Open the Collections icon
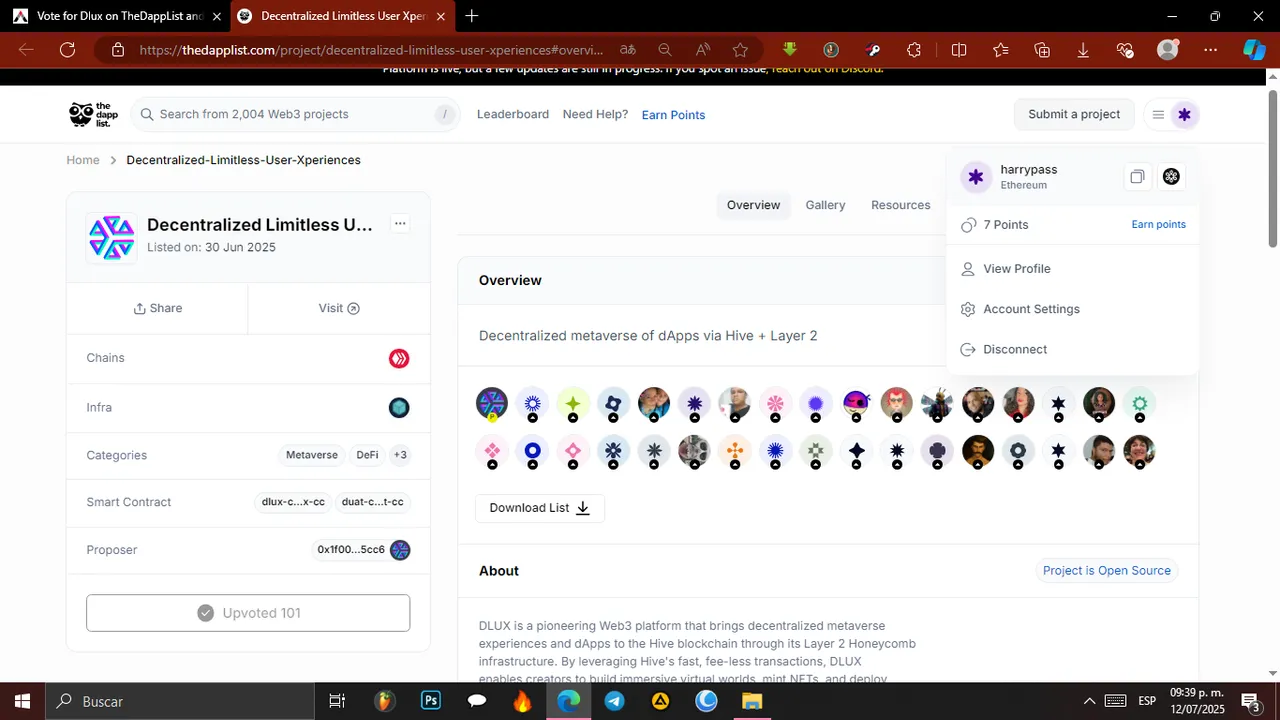The height and width of the screenshot is (720, 1280). coord(1042,50)
